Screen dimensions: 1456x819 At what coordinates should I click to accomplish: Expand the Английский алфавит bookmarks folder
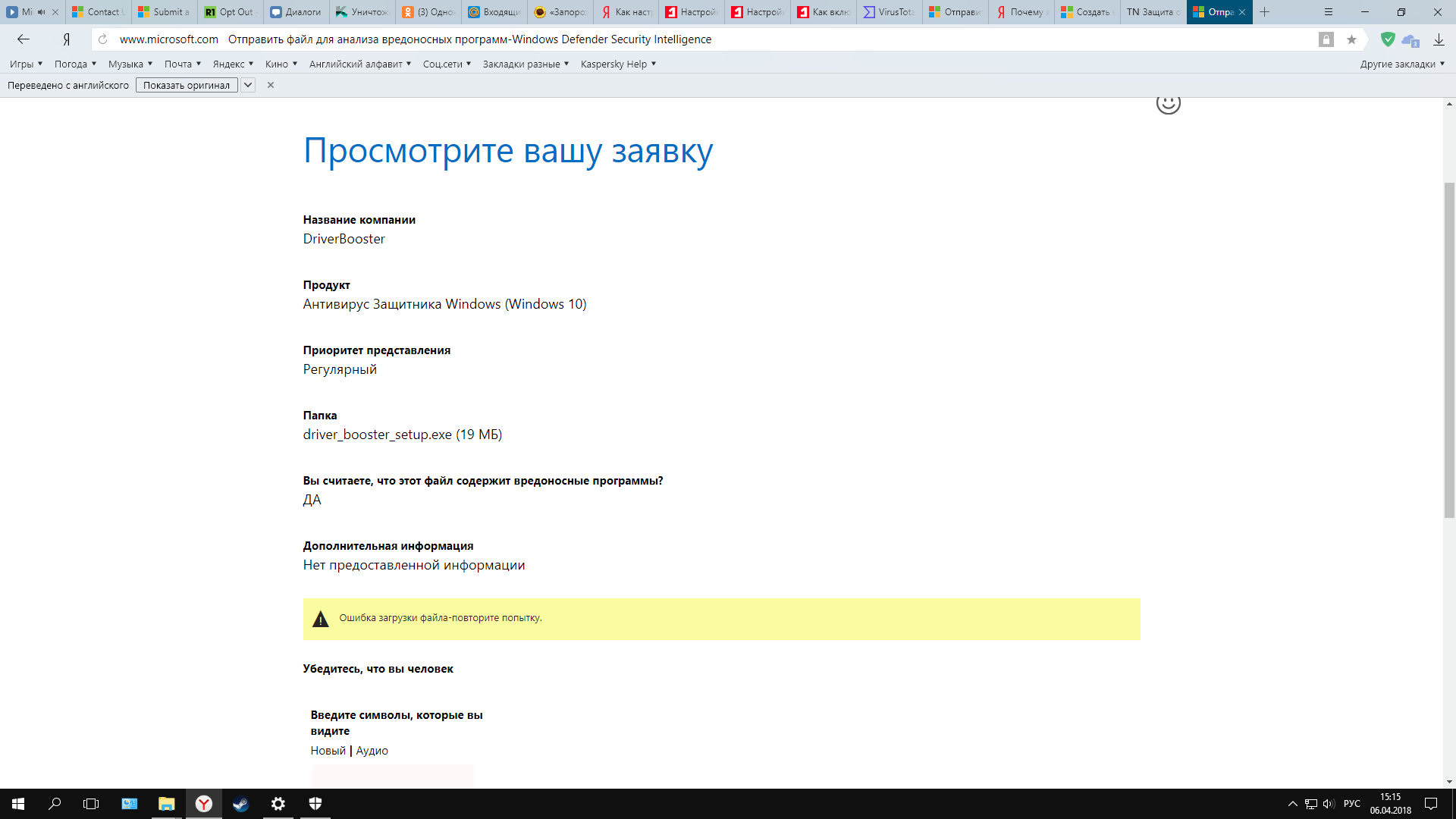[360, 64]
